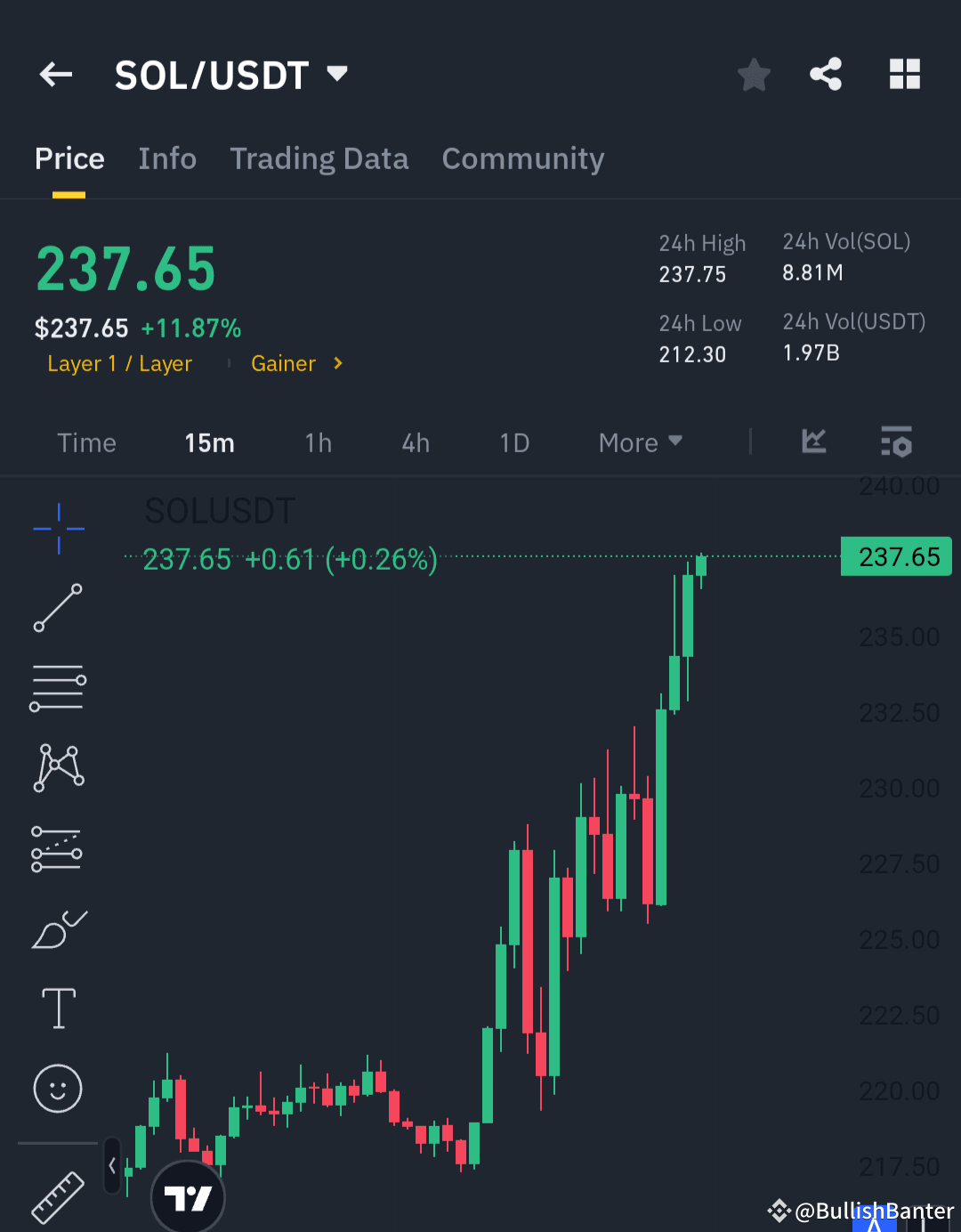Collapse the drawing tools sidebar chevron
Screen dimensions: 961x1232
[110, 1164]
